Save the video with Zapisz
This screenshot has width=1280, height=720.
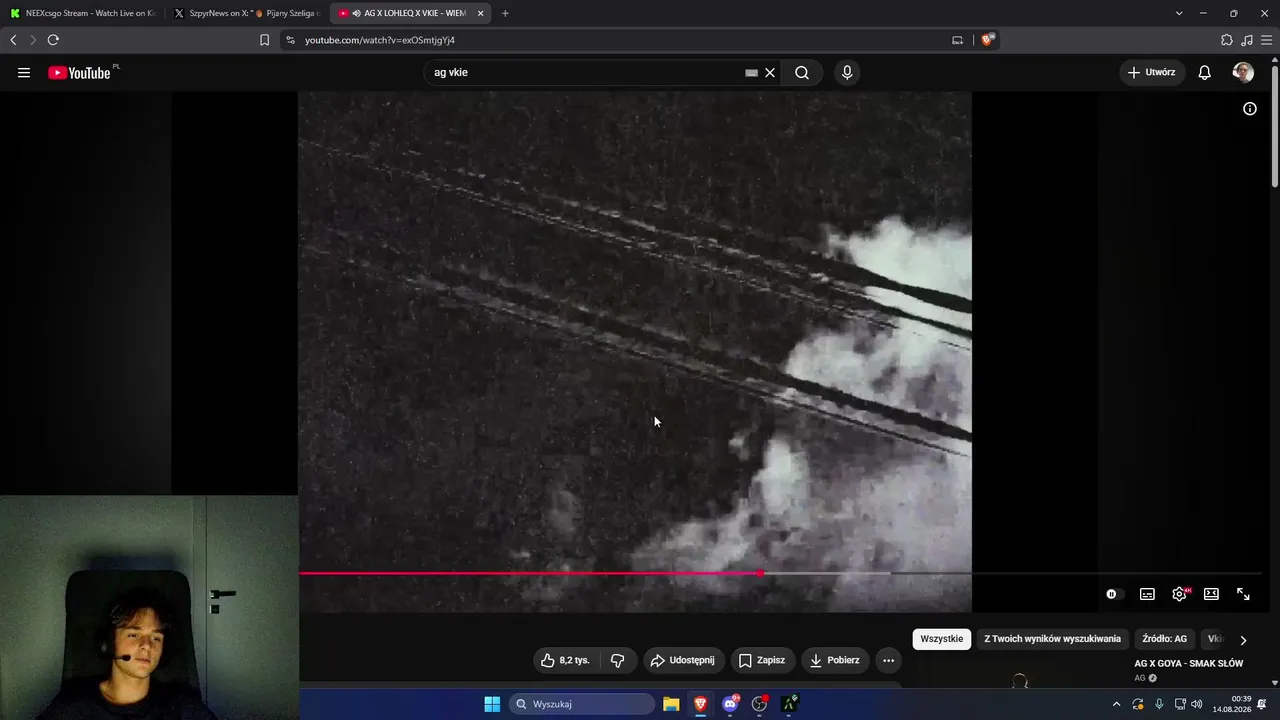click(762, 660)
